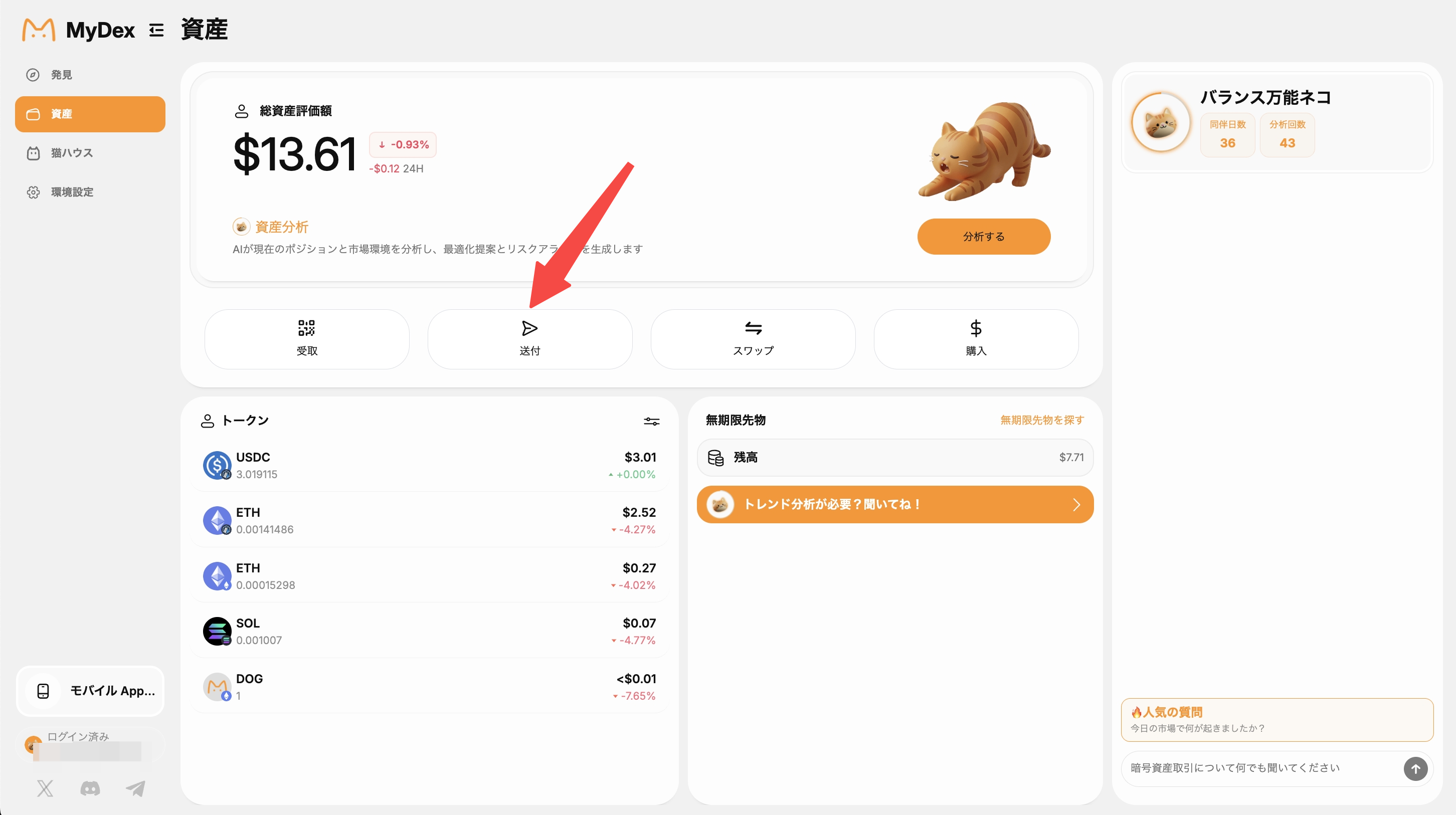Screen dimensions: 1456x815
Task: Open the token list filter settings icon
Action: click(652, 421)
